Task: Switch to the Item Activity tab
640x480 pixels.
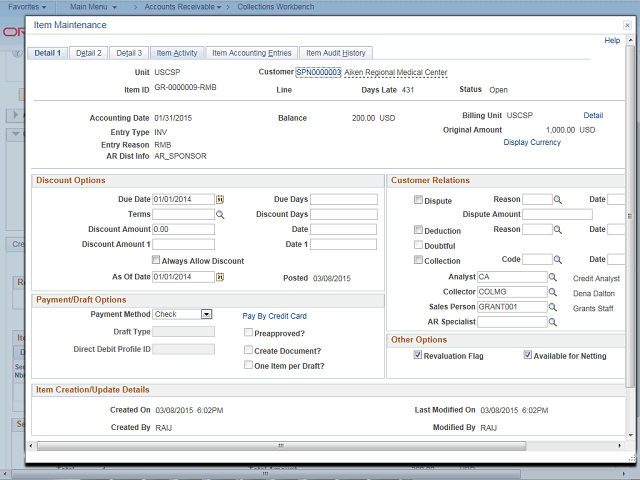Action: pyautogui.click(x=177, y=53)
